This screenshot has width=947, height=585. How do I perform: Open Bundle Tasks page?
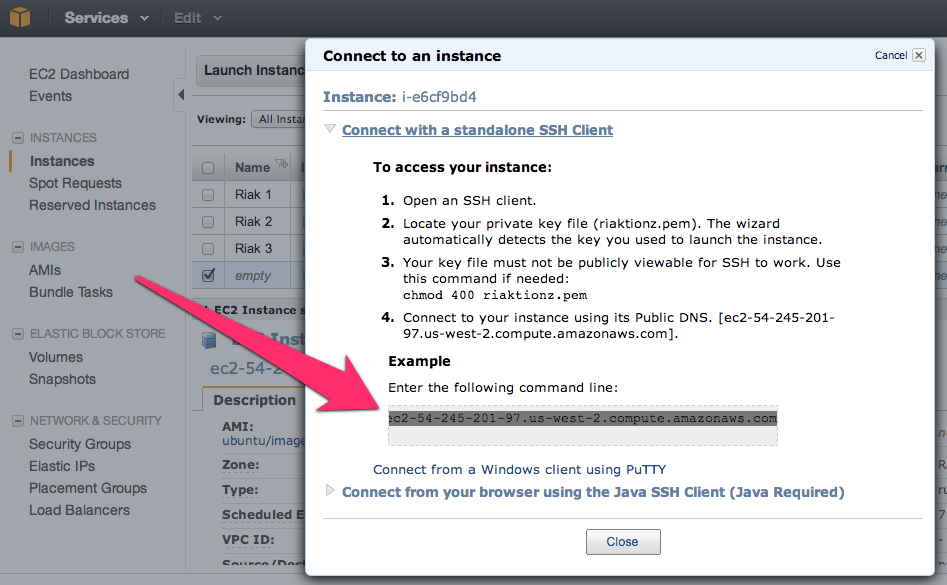71,292
